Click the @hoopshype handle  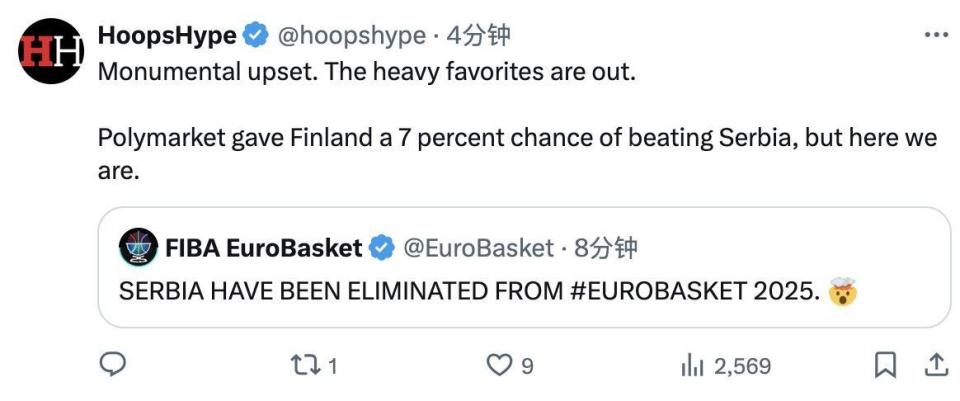click(x=350, y=36)
